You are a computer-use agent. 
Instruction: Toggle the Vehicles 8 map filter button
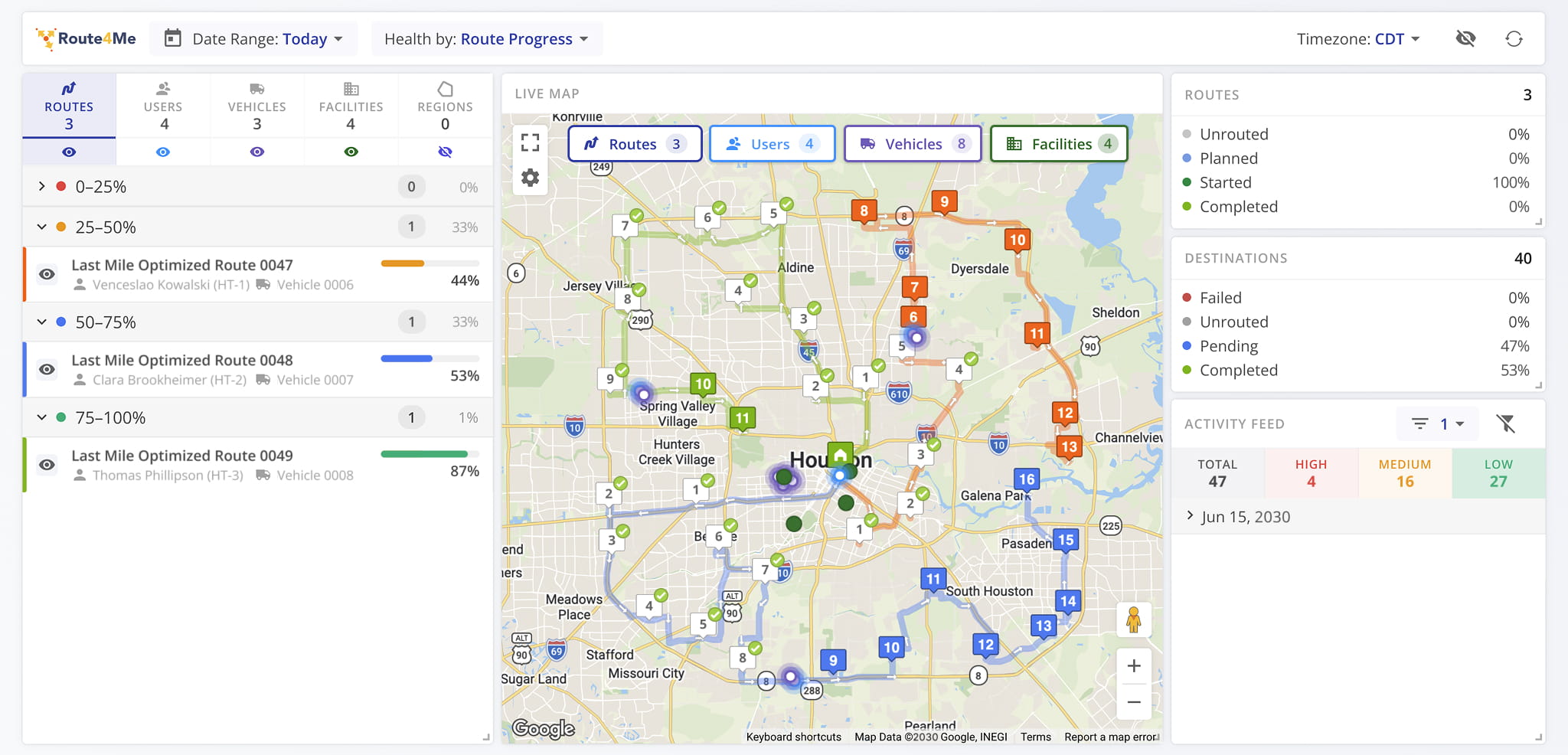click(913, 144)
